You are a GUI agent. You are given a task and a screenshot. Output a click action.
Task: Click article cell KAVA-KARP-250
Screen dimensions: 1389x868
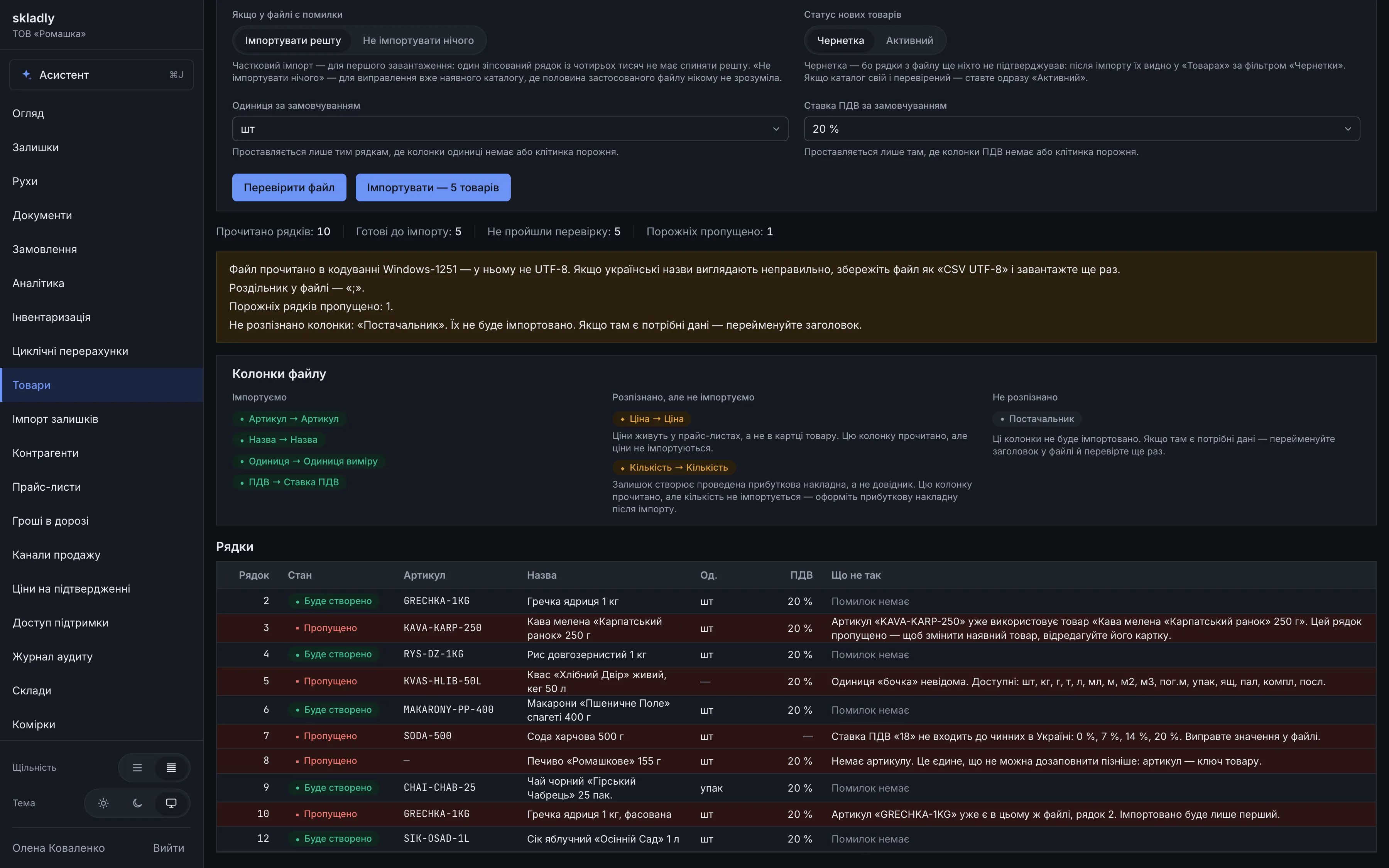(443, 628)
